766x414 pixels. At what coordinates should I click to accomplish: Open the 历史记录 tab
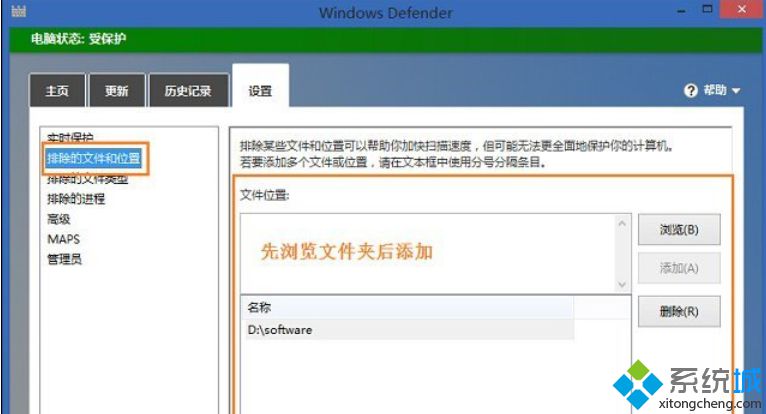click(x=188, y=90)
